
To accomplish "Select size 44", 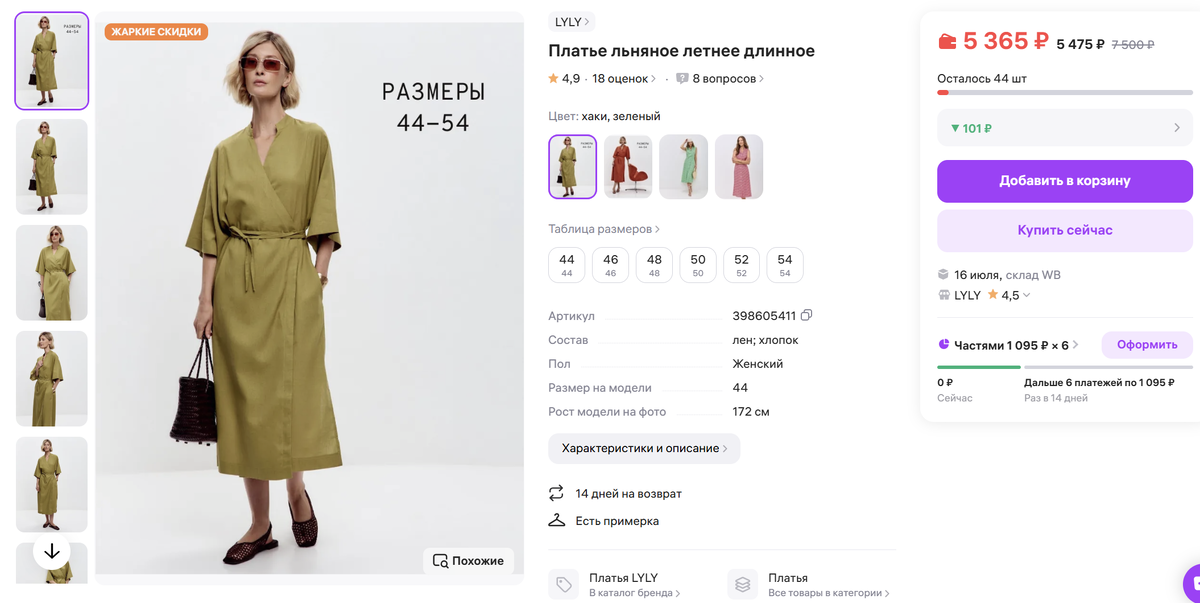I will pos(567,264).
